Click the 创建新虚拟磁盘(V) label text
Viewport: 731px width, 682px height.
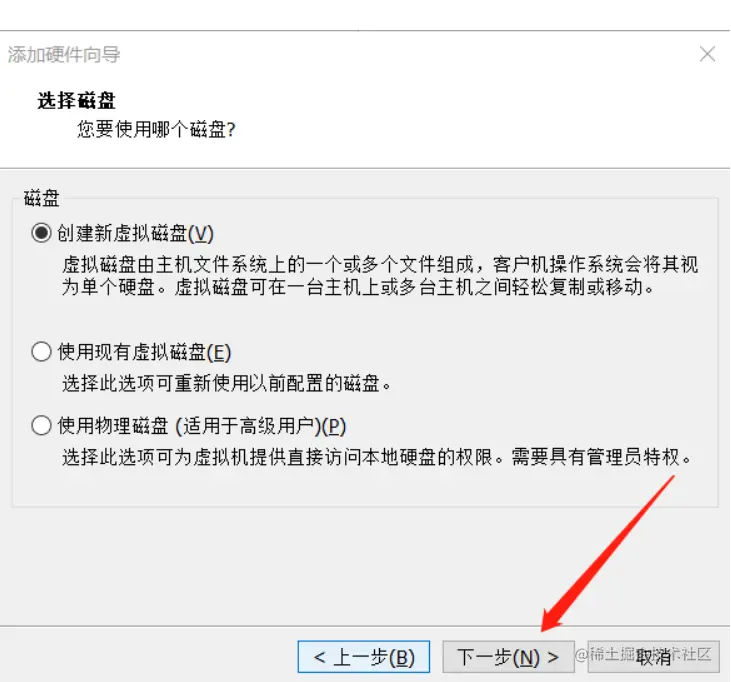click(135, 233)
